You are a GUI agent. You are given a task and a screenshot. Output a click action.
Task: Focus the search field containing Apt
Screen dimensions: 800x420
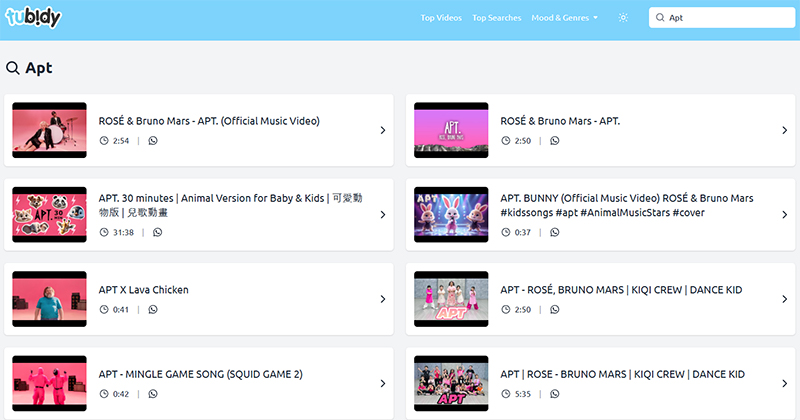tap(721, 18)
